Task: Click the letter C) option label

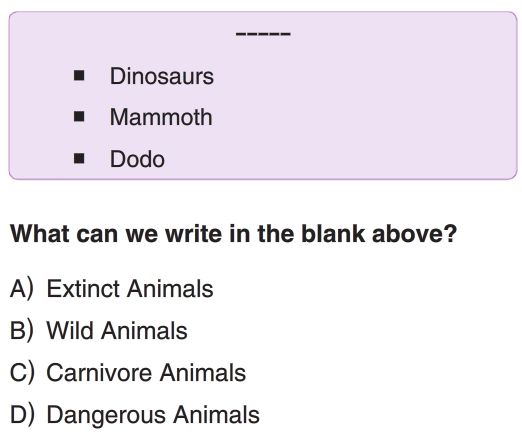Action: coord(22,373)
